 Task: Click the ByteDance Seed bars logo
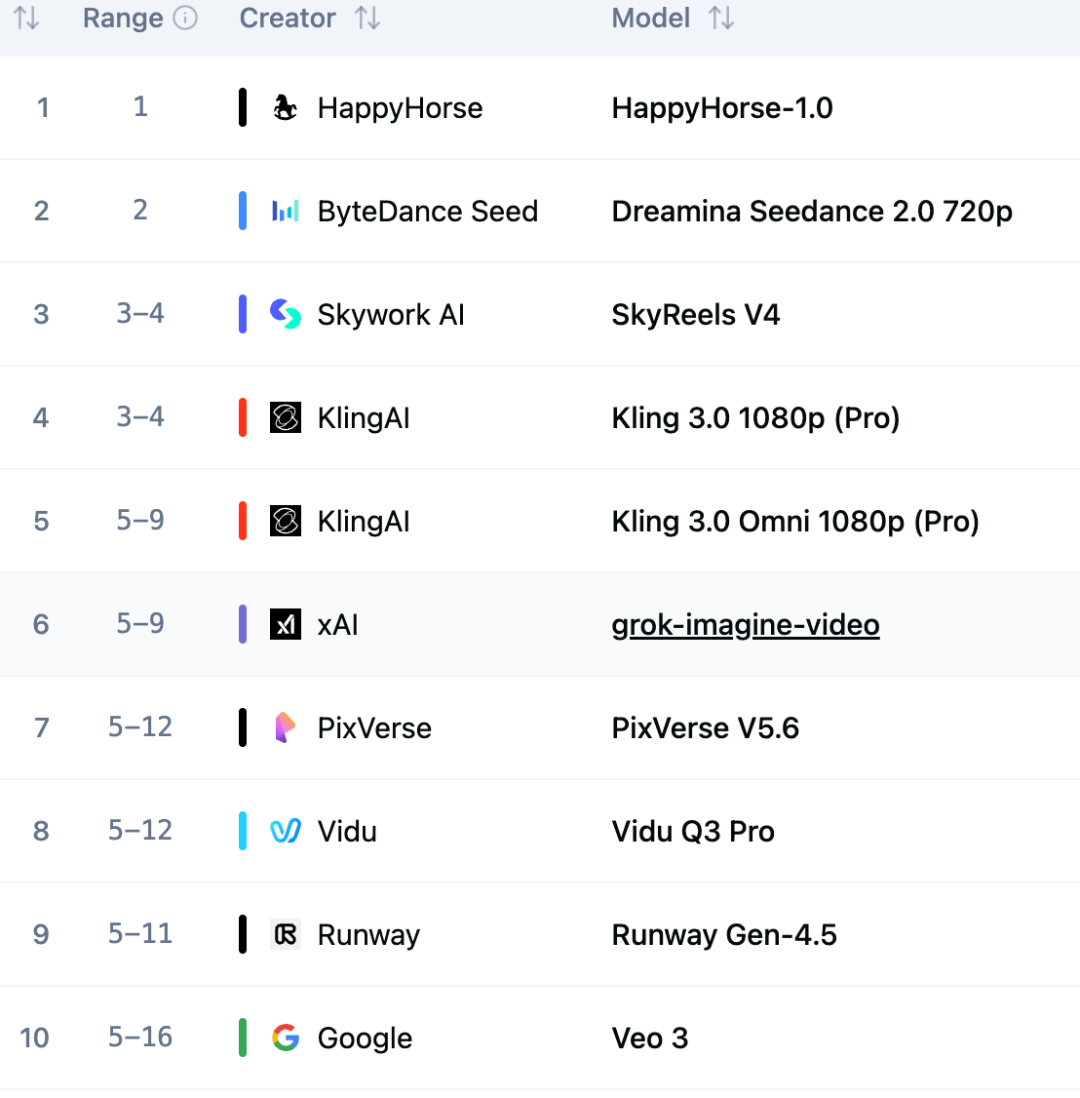tap(285, 211)
